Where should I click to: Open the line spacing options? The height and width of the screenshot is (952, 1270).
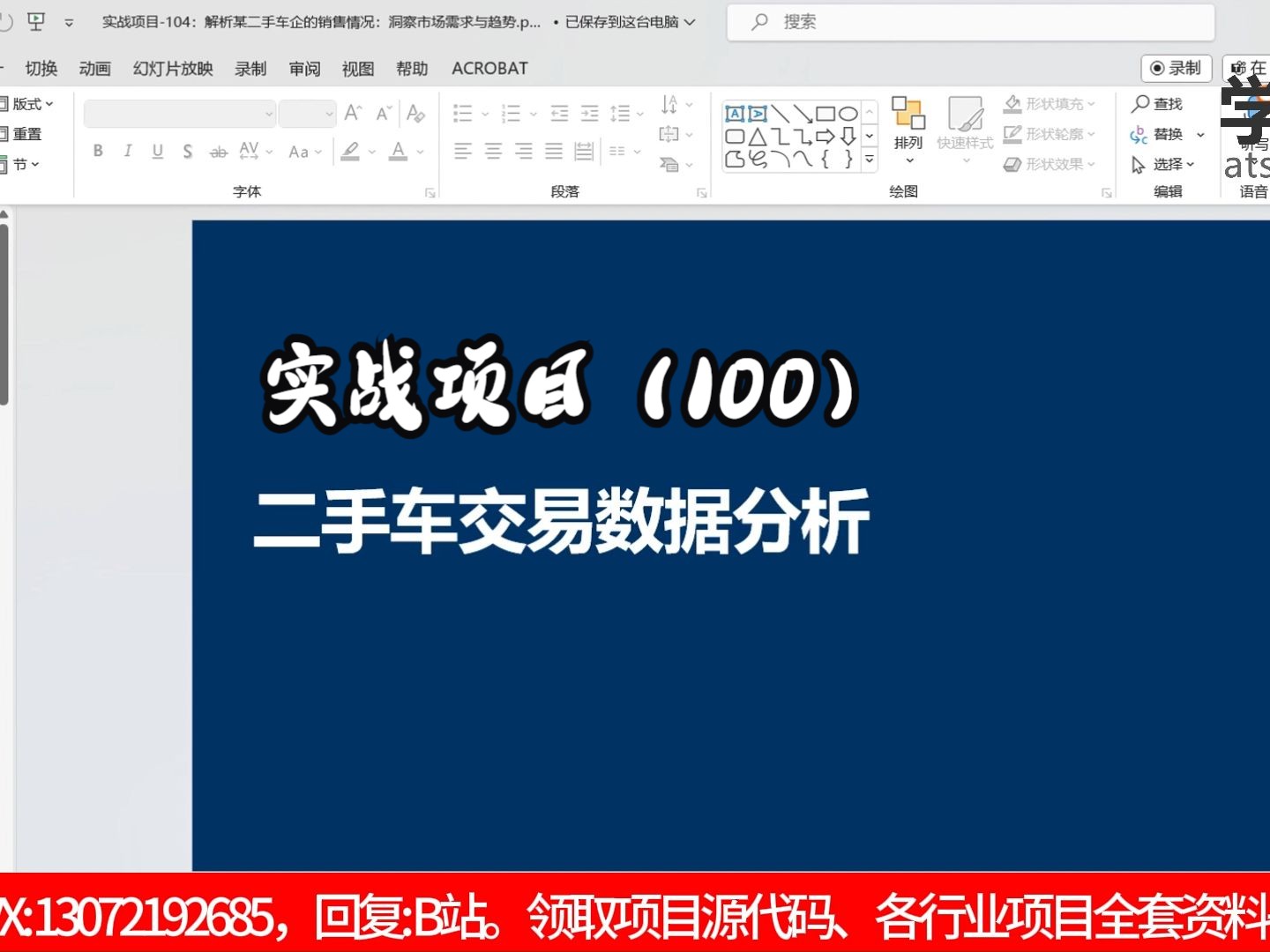[626, 113]
